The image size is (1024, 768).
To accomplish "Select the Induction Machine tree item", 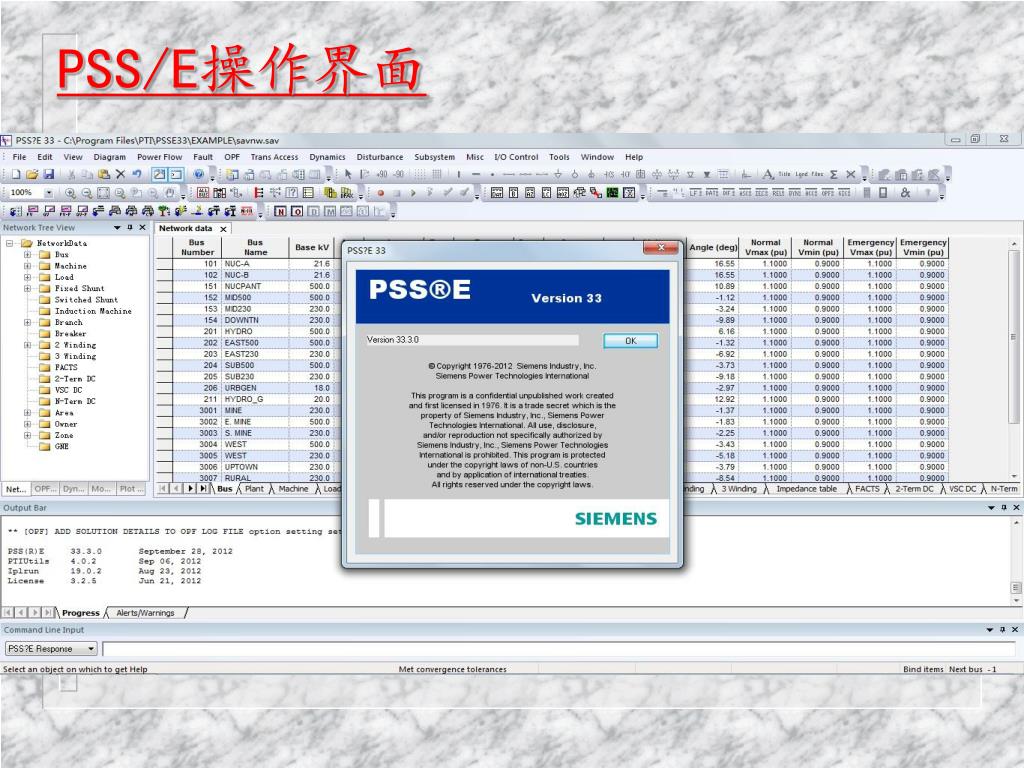I will (x=93, y=311).
